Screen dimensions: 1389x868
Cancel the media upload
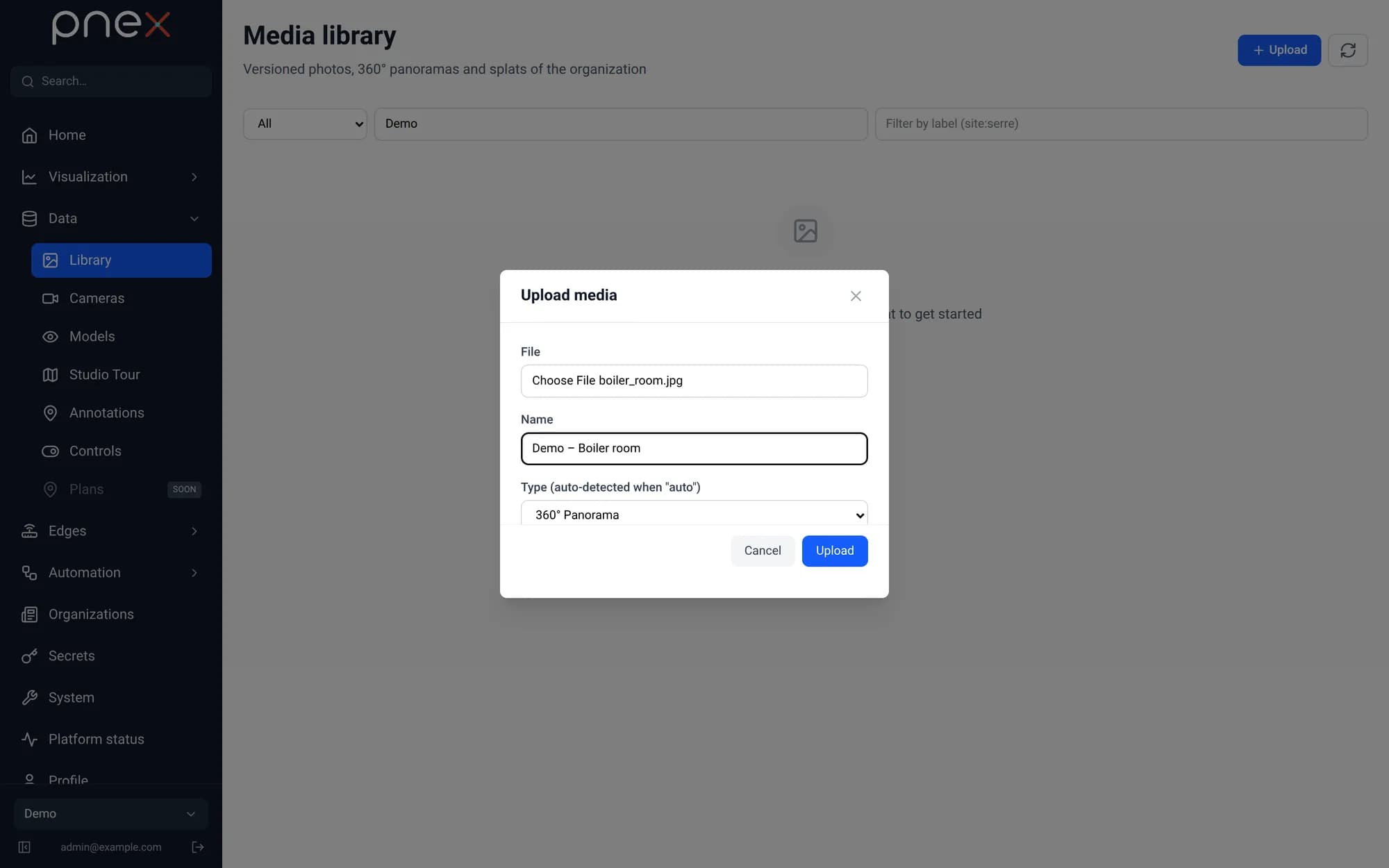pos(763,551)
